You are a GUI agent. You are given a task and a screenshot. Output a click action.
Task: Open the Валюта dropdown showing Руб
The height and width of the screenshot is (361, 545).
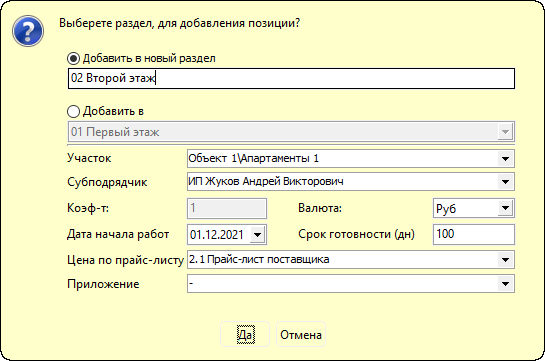(505, 208)
